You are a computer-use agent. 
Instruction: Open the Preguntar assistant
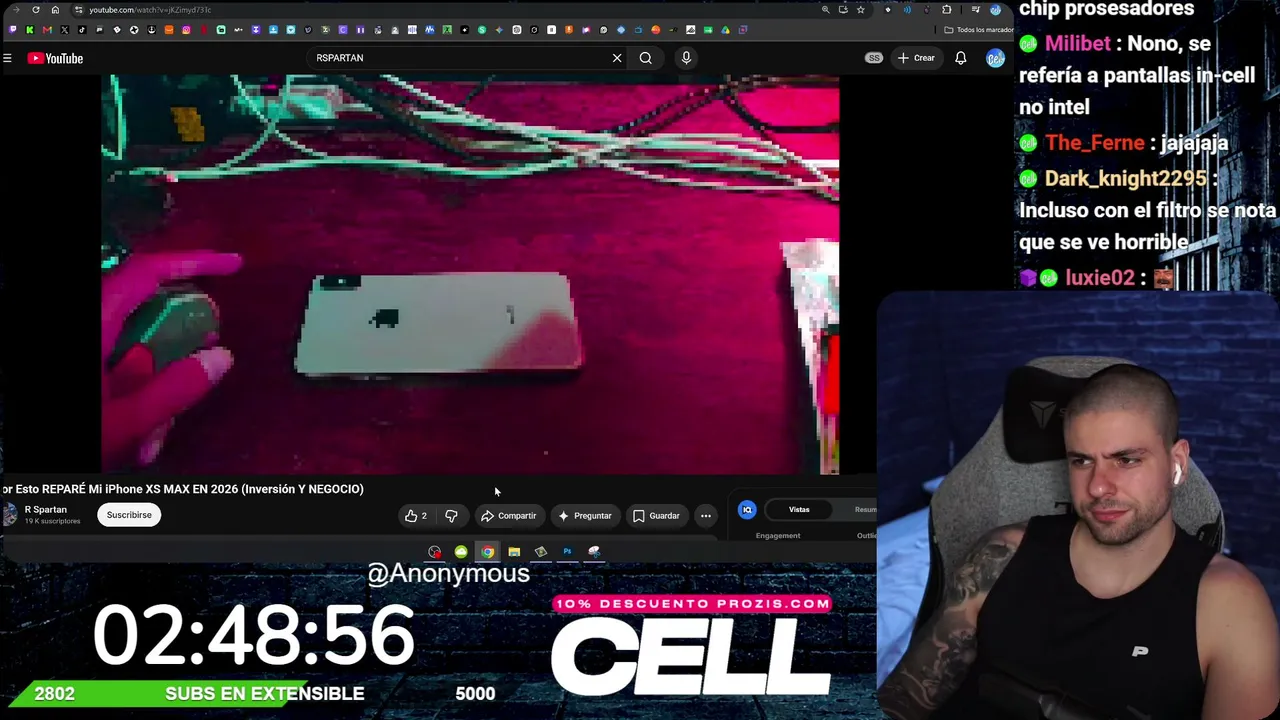tap(585, 516)
